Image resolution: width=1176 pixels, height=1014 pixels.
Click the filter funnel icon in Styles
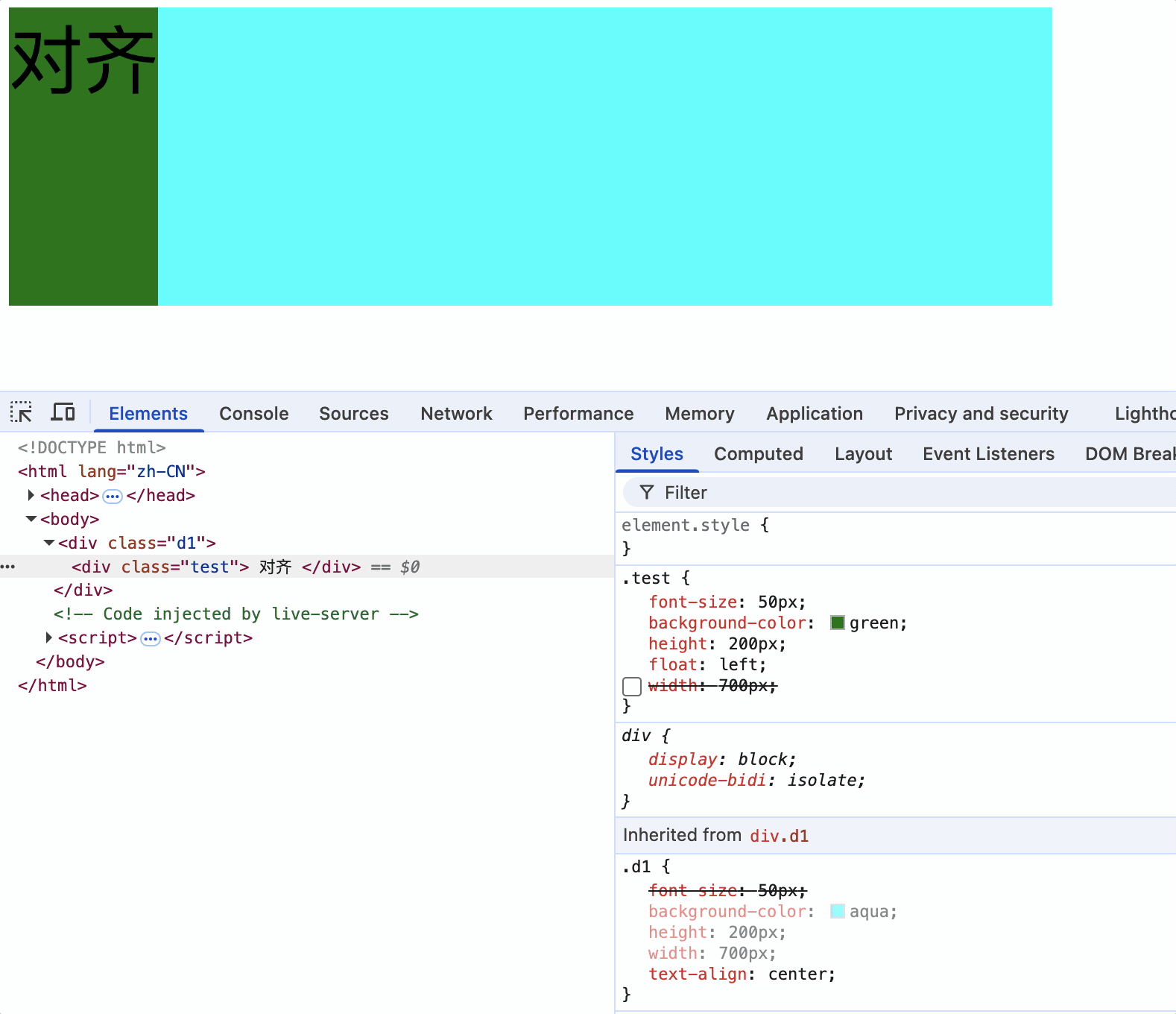tap(647, 492)
